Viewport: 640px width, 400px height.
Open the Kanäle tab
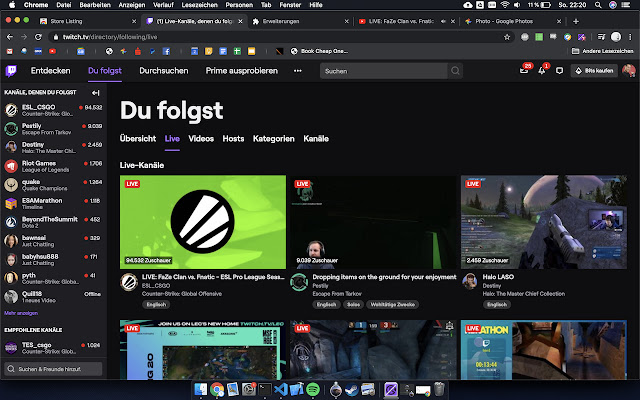[x=316, y=139]
